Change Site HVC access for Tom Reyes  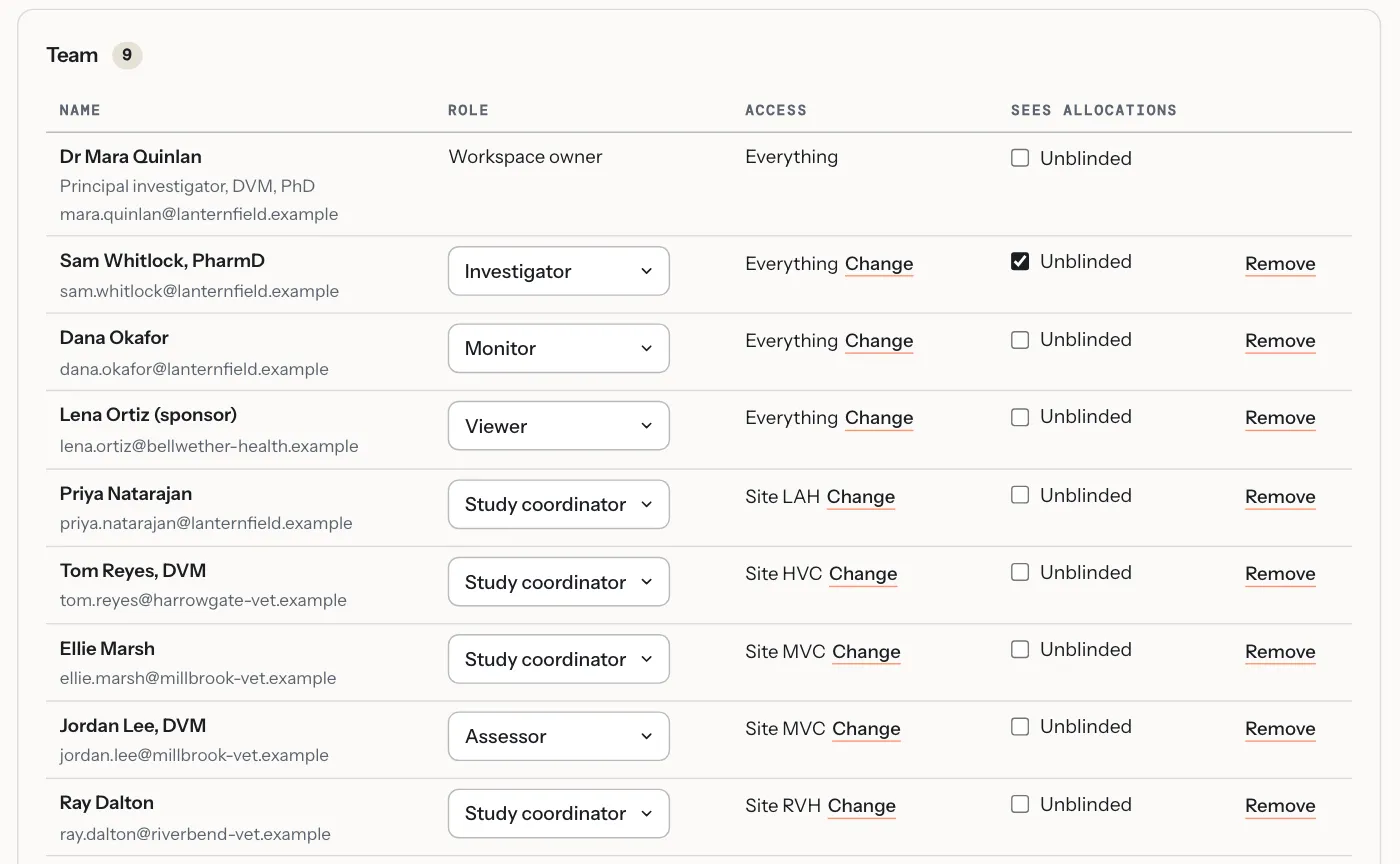click(863, 574)
